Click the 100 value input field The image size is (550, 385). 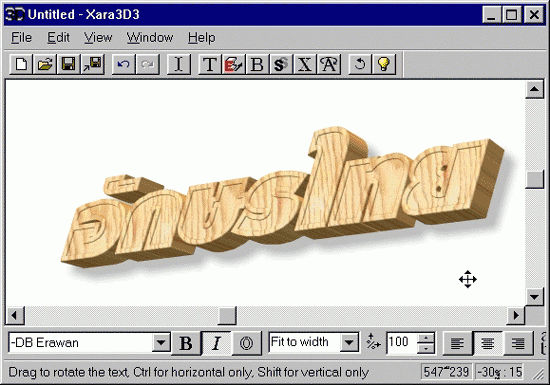click(402, 343)
